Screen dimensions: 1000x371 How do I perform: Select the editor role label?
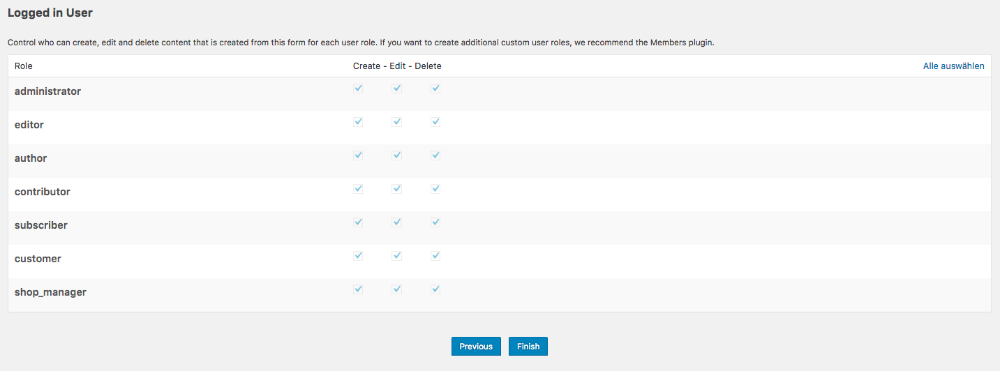coord(29,125)
